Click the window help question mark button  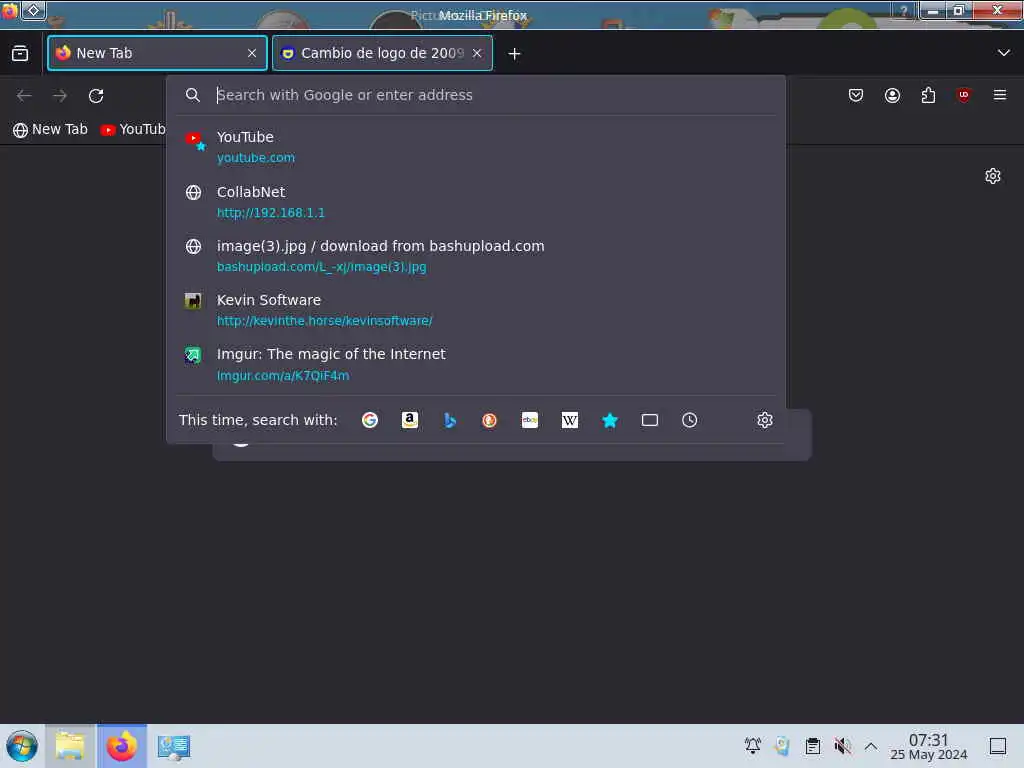coord(904,10)
